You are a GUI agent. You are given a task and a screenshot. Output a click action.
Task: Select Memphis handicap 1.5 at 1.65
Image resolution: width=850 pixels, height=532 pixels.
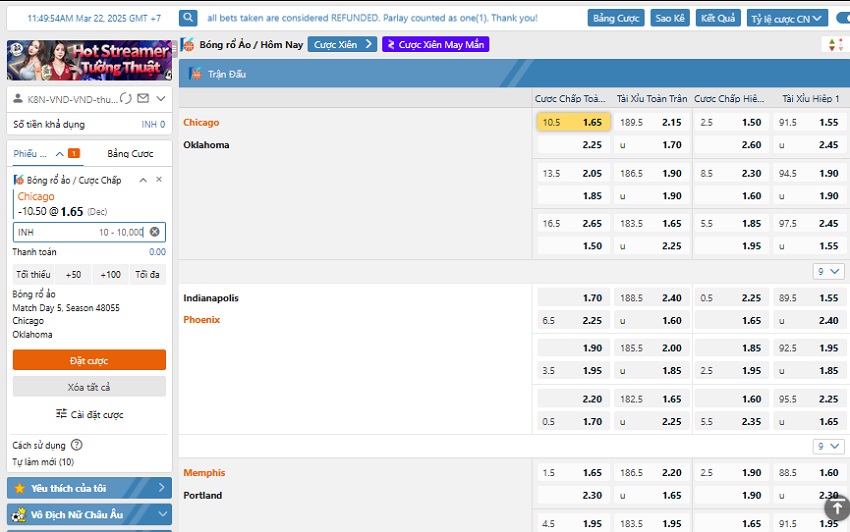coord(574,473)
